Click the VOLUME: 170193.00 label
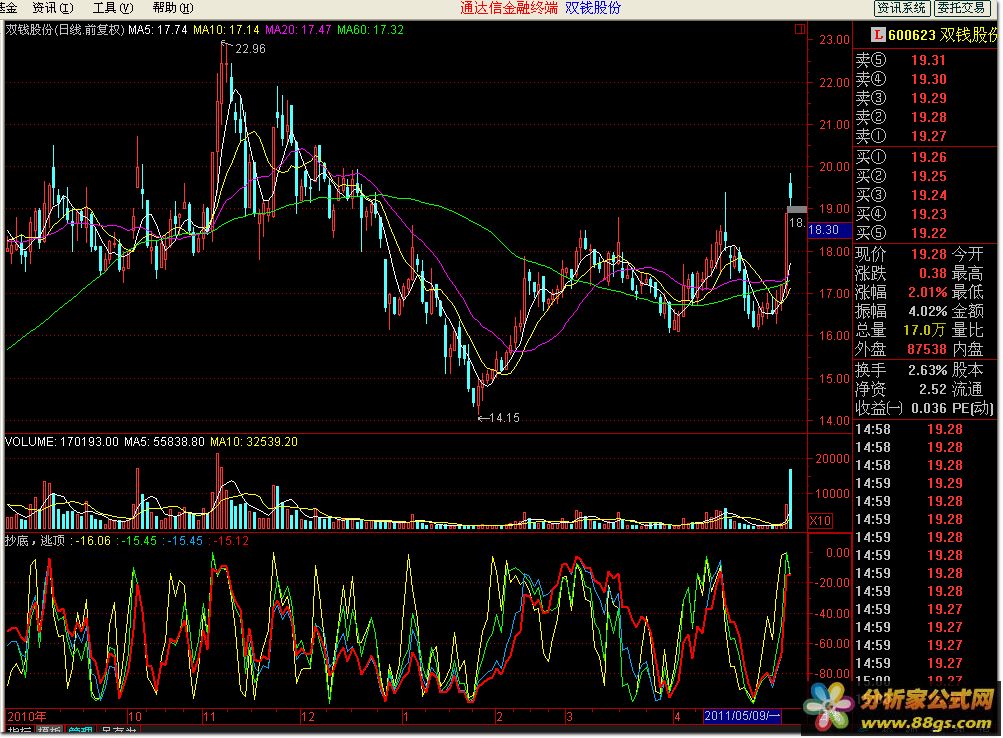The width and height of the screenshot is (1003, 738). [x=61, y=442]
